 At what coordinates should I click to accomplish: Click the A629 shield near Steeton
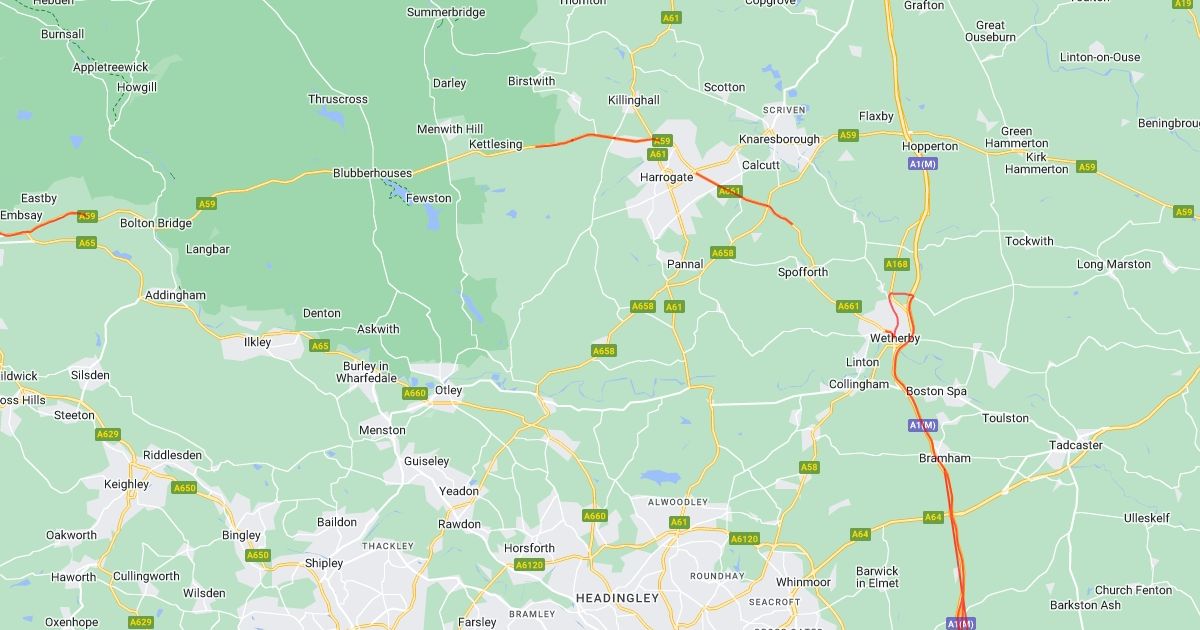click(108, 434)
